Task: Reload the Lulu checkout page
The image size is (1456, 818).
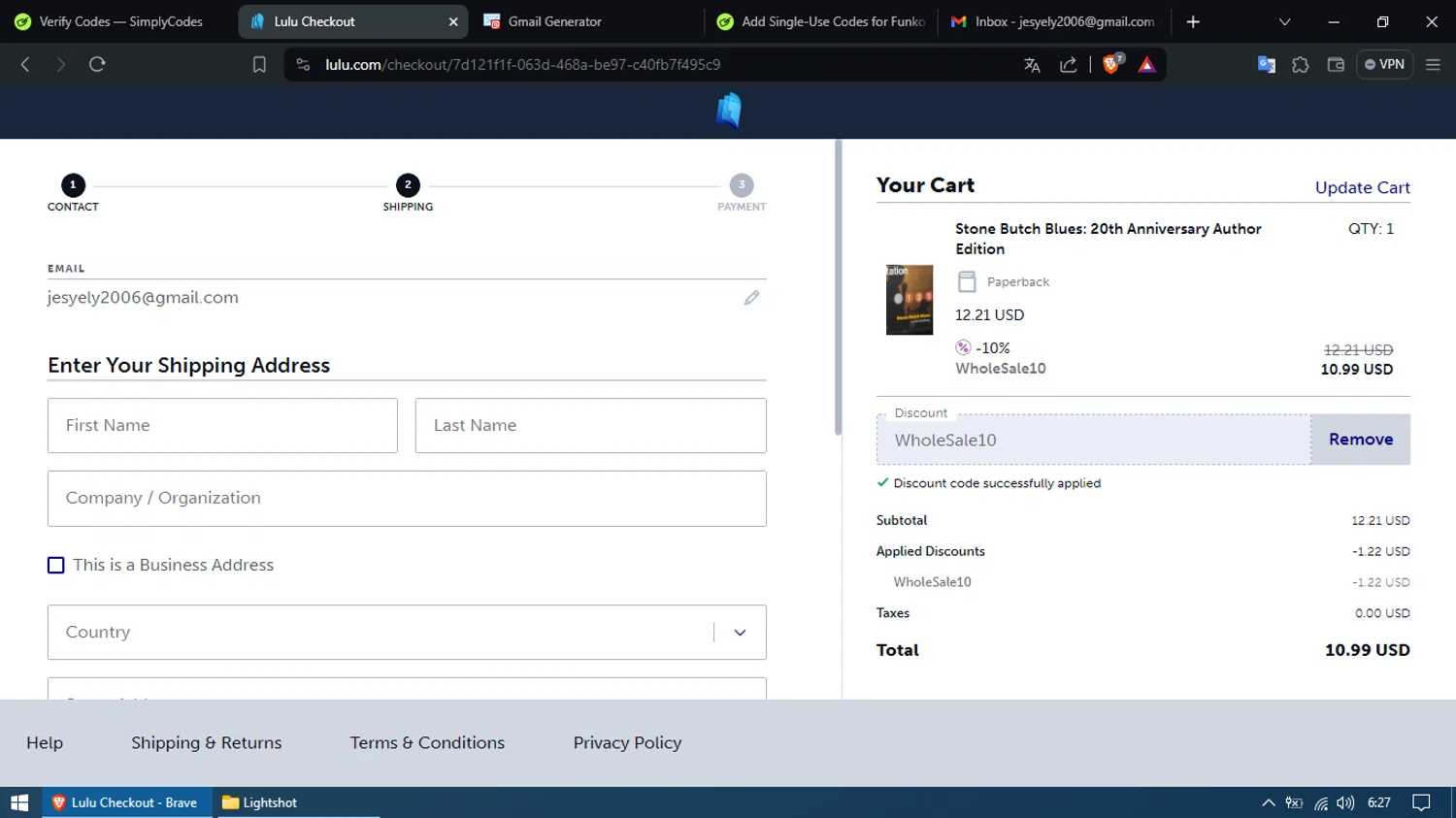Action: pos(97,64)
